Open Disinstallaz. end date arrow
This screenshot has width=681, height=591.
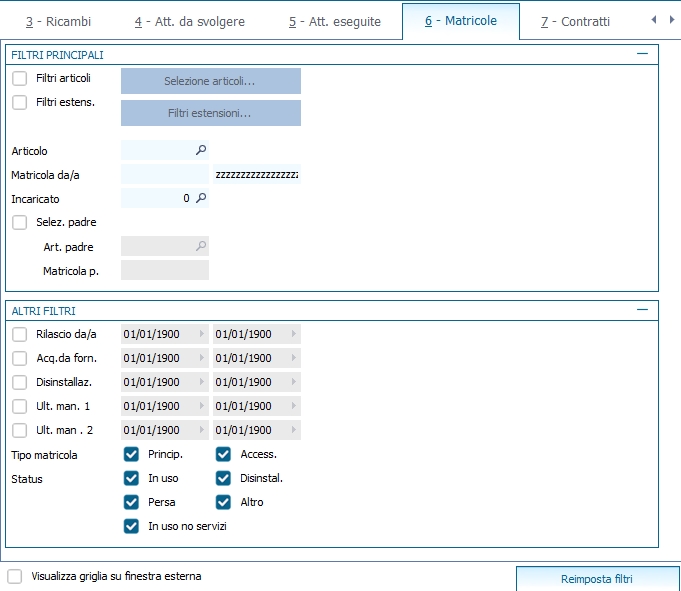point(294,381)
